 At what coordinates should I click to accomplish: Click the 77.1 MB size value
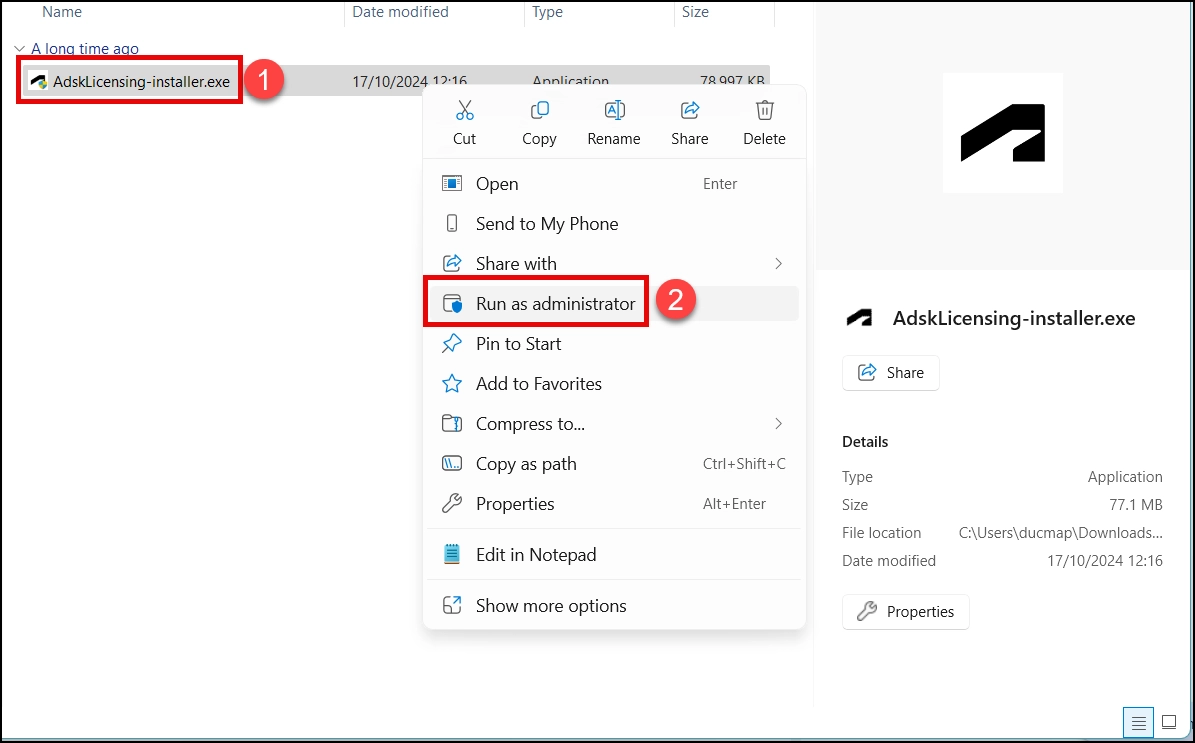tap(1136, 504)
